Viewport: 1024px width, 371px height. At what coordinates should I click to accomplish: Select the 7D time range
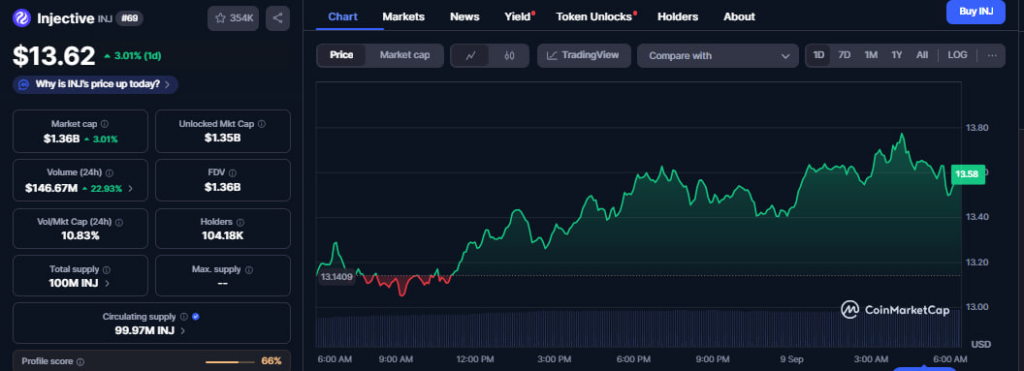[x=844, y=56]
